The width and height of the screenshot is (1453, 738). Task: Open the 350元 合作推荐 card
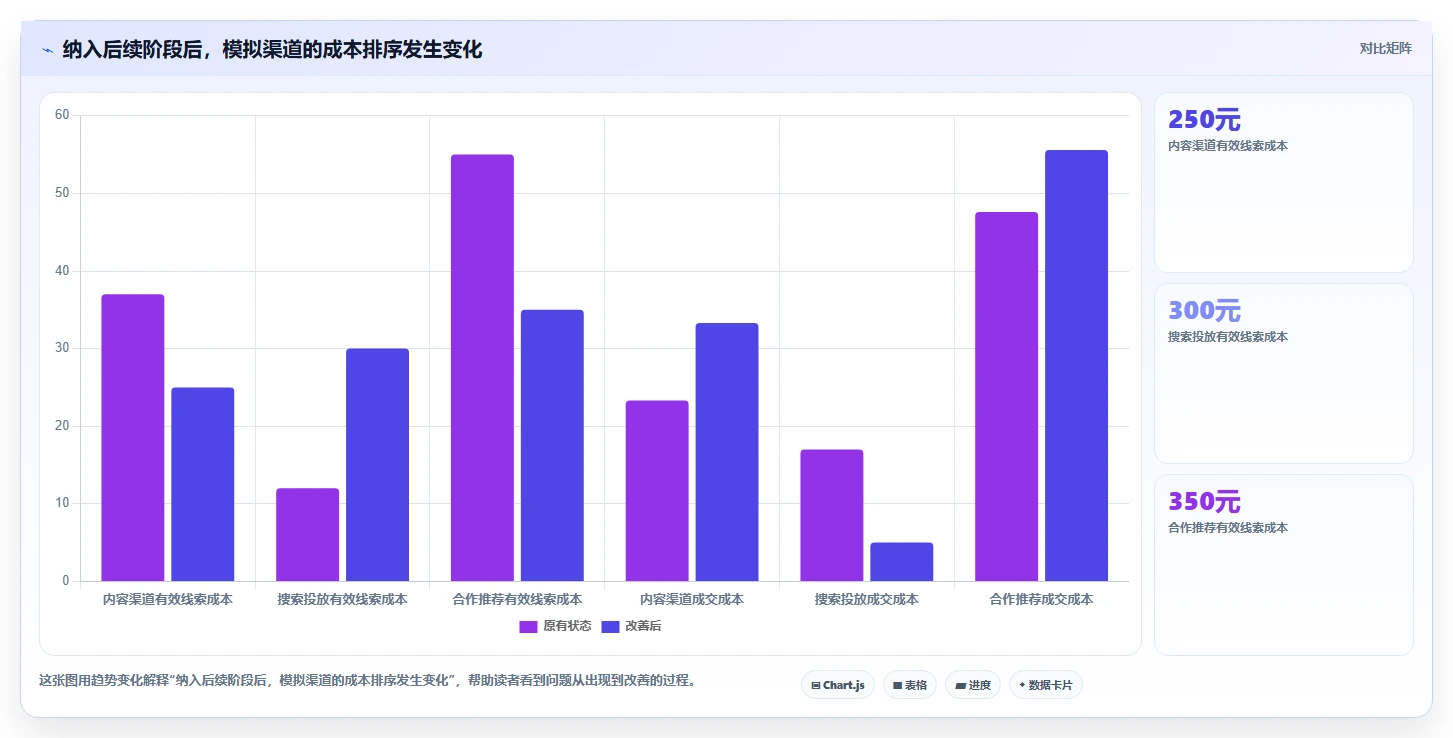click(x=1284, y=564)
